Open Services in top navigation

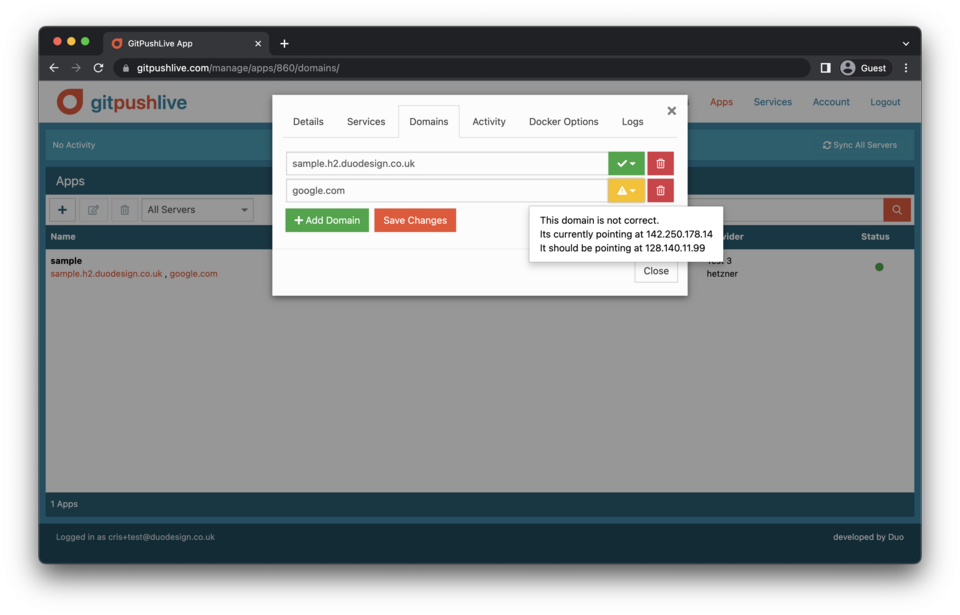click(773, 102)
